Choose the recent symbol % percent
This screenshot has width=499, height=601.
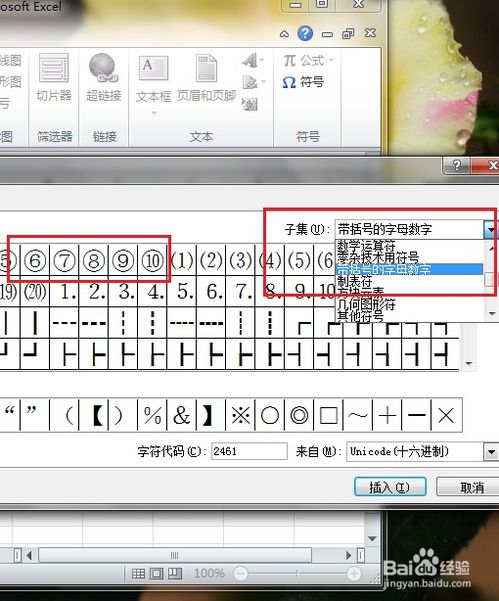[153, 415]
